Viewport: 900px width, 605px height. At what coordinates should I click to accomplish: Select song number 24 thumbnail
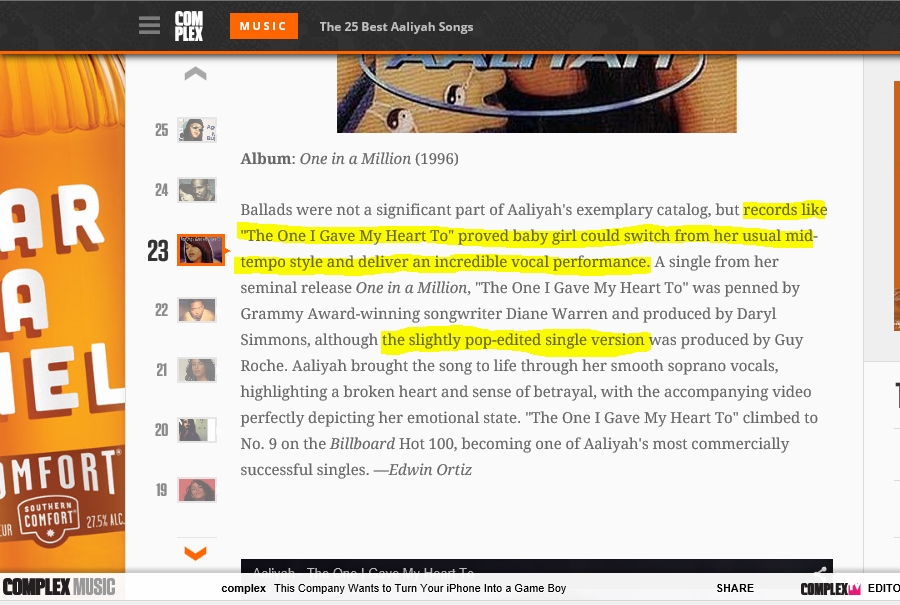(x=197, y=190)
